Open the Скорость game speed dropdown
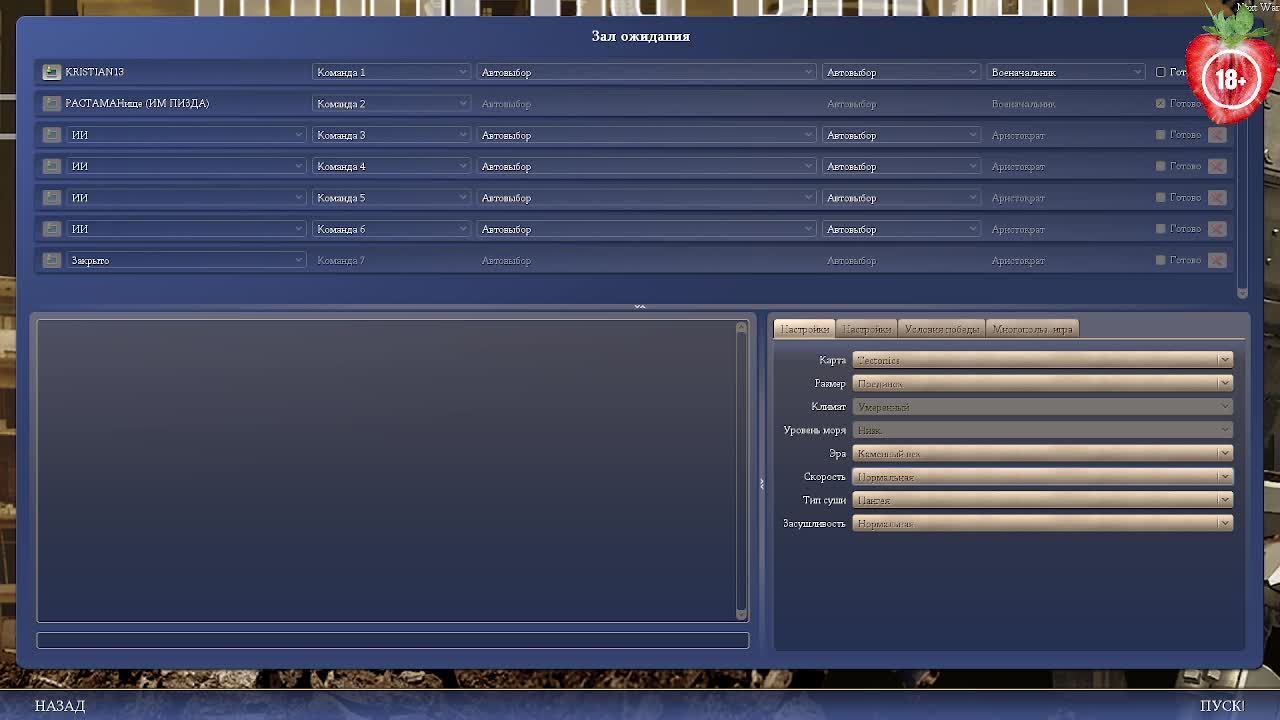Viewport: 1280px width, 720px height. (1042, 477)
